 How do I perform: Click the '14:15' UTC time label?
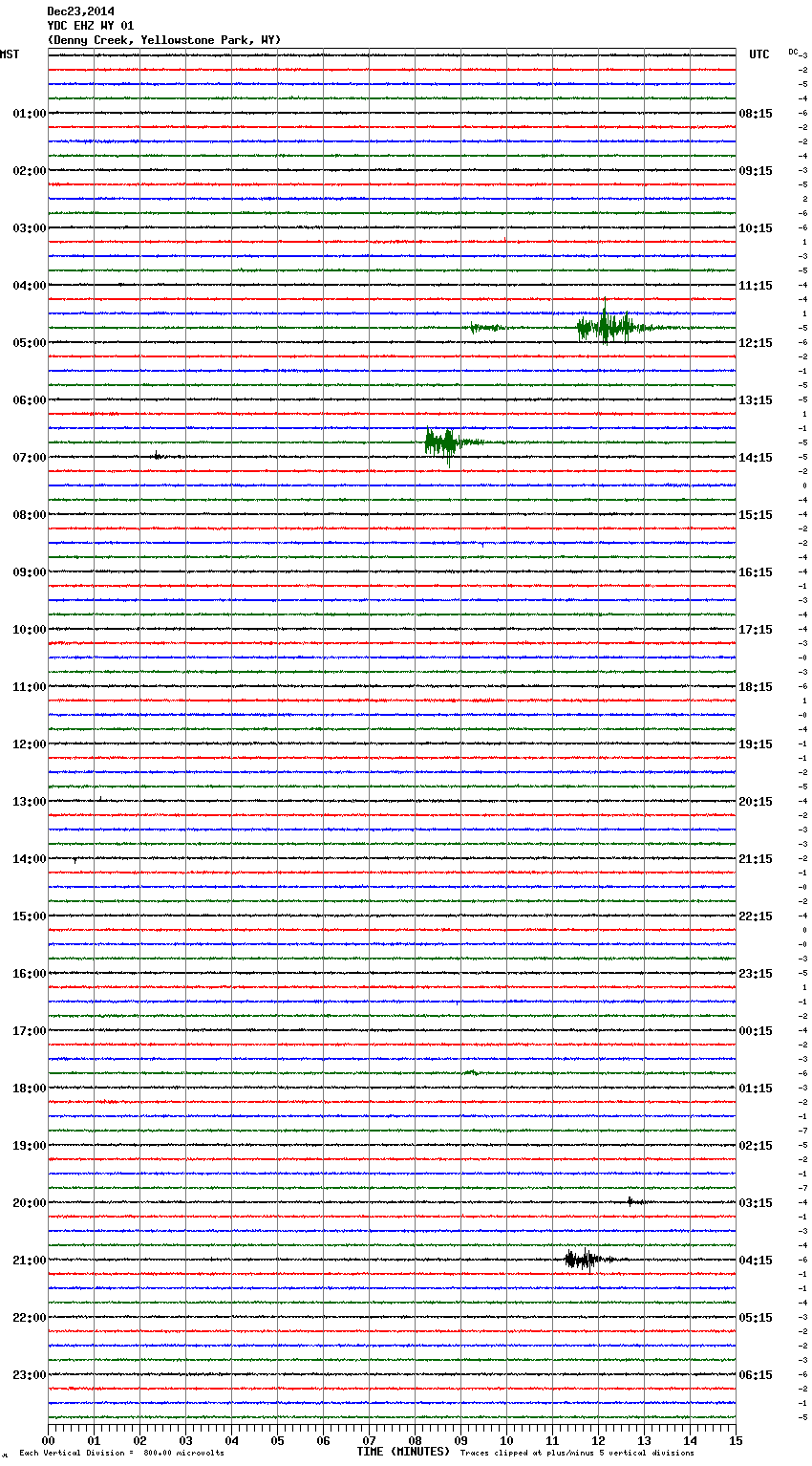[x=756, y=458]
